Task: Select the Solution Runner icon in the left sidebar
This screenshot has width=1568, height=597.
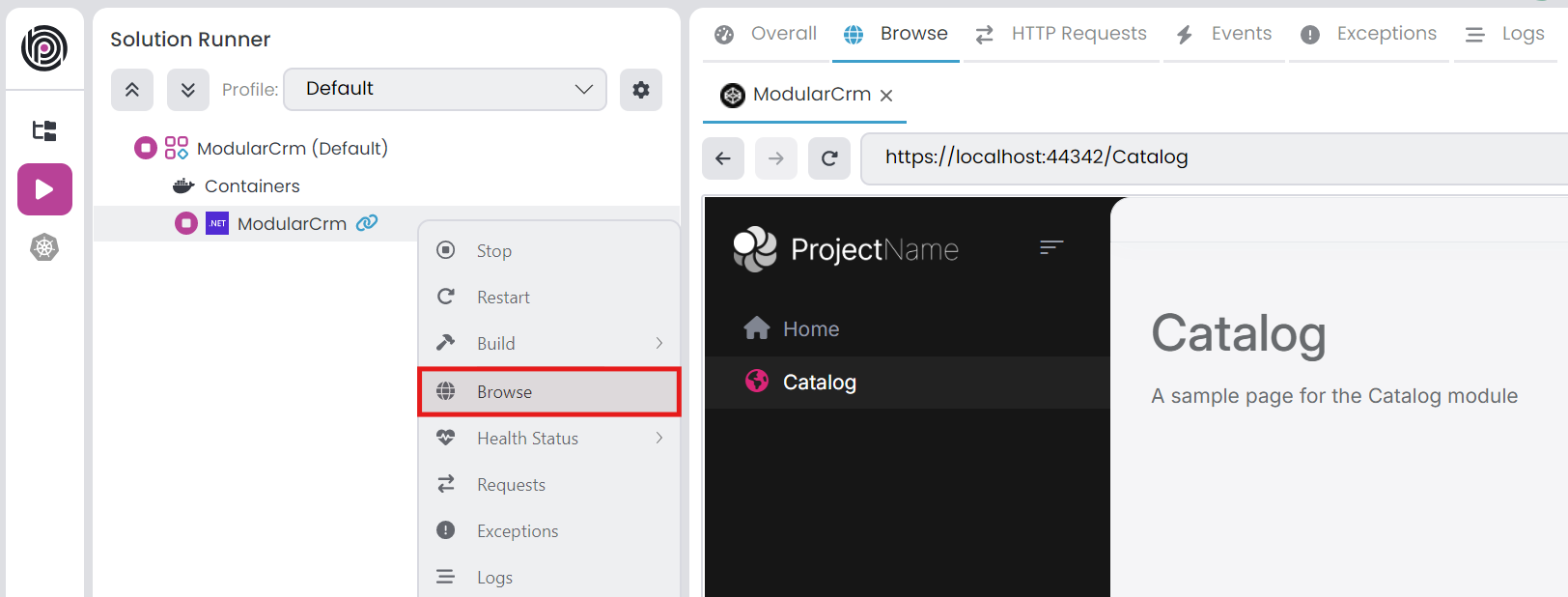Action: tap(44, 189)
